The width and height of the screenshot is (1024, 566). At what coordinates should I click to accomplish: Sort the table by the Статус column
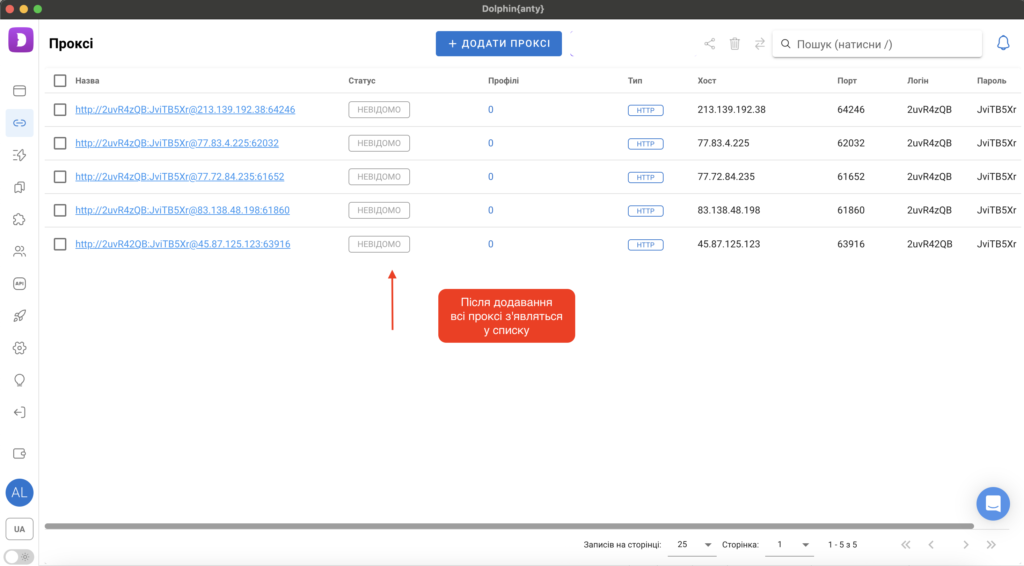pos(362,80)
